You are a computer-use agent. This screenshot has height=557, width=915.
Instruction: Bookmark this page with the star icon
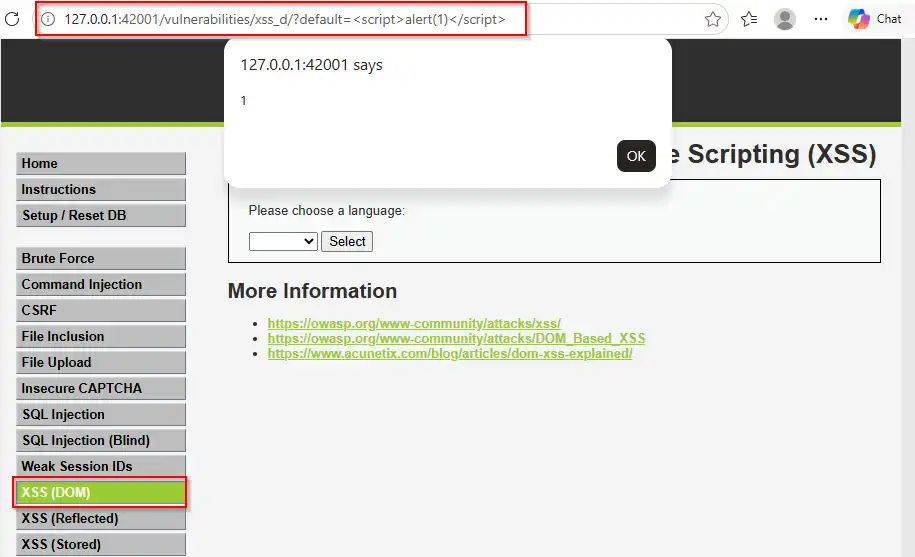713,19
